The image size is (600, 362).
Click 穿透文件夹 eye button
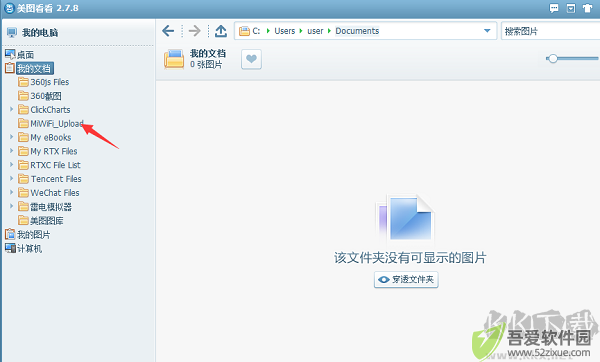pos(406,280)
